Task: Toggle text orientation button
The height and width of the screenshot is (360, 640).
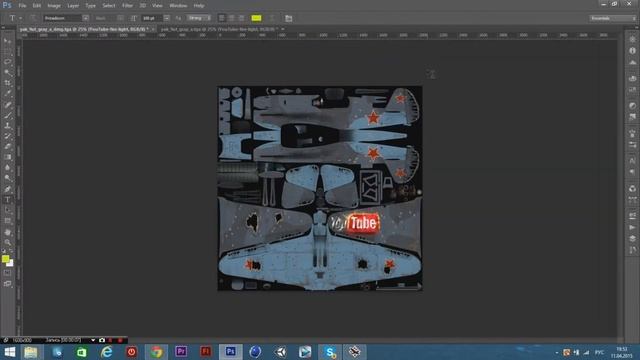Action: [33, 18]
